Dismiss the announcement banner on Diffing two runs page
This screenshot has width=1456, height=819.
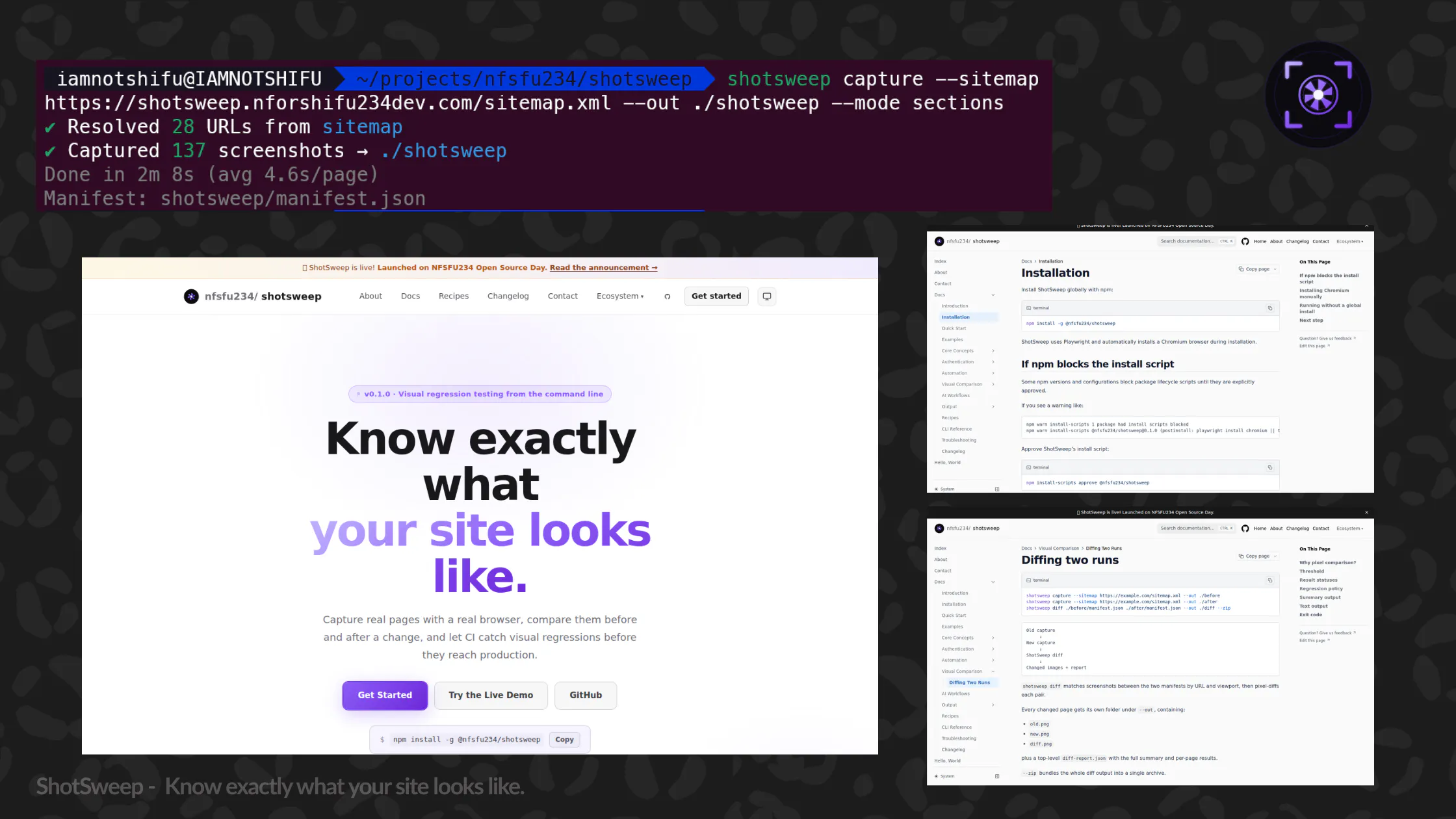(1366, 512)
